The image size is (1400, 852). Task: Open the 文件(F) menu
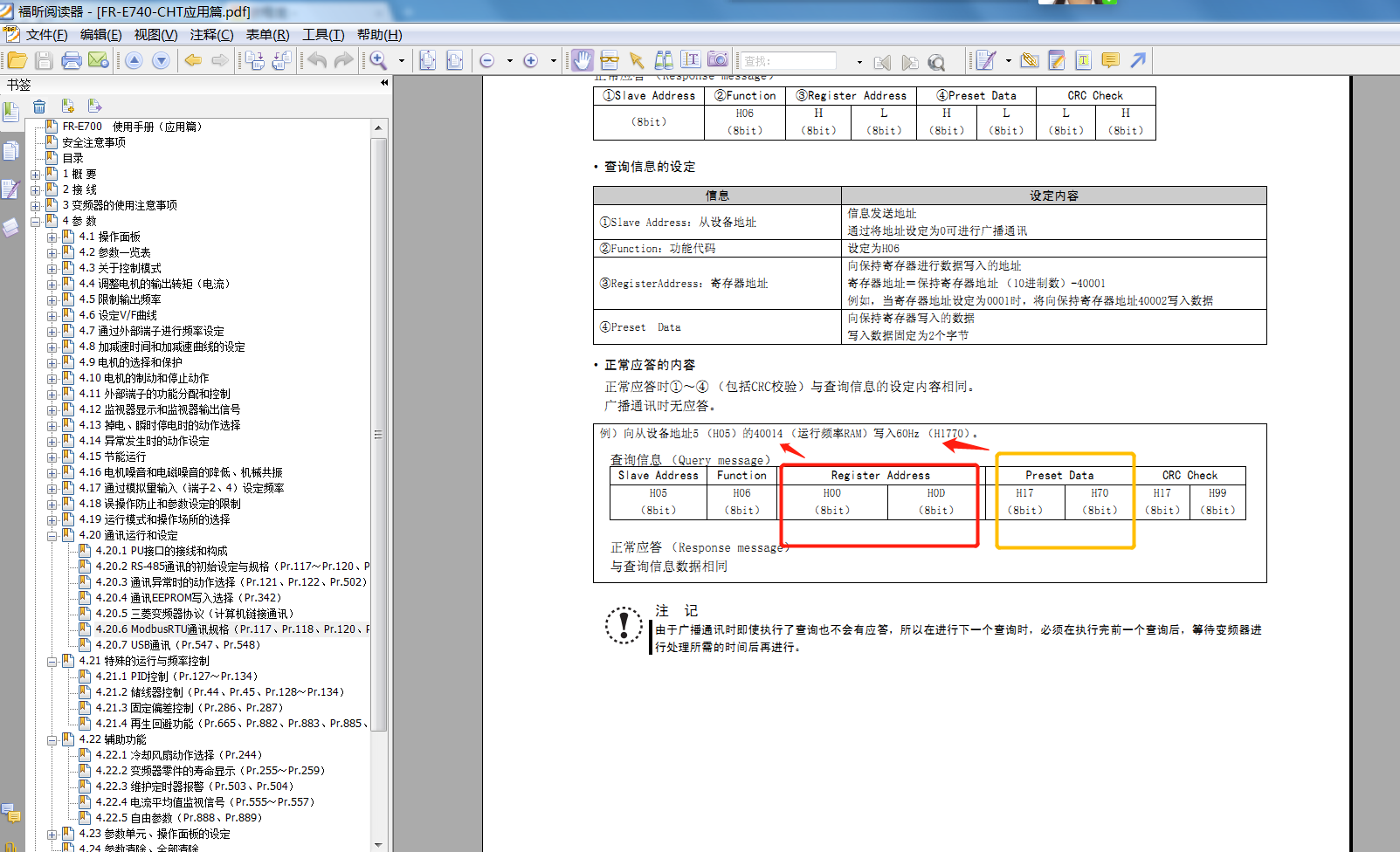pyautogui.click(x=46, y=35)
